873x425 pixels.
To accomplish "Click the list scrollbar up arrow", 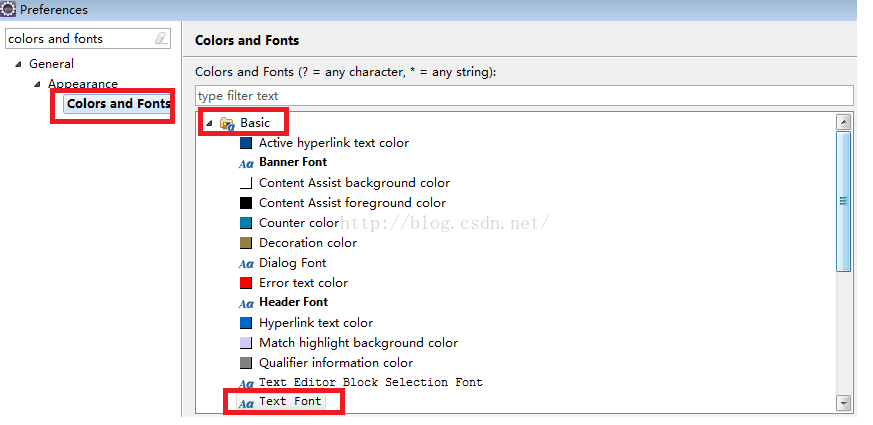I will click(x=843, y=122).
